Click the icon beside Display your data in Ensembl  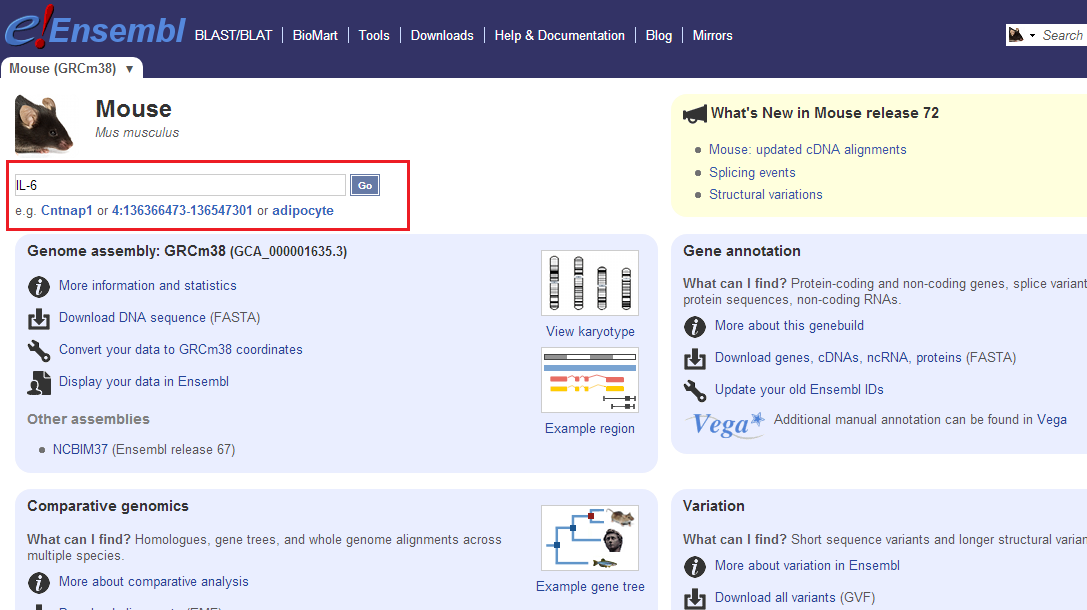(x=39, y=383)
